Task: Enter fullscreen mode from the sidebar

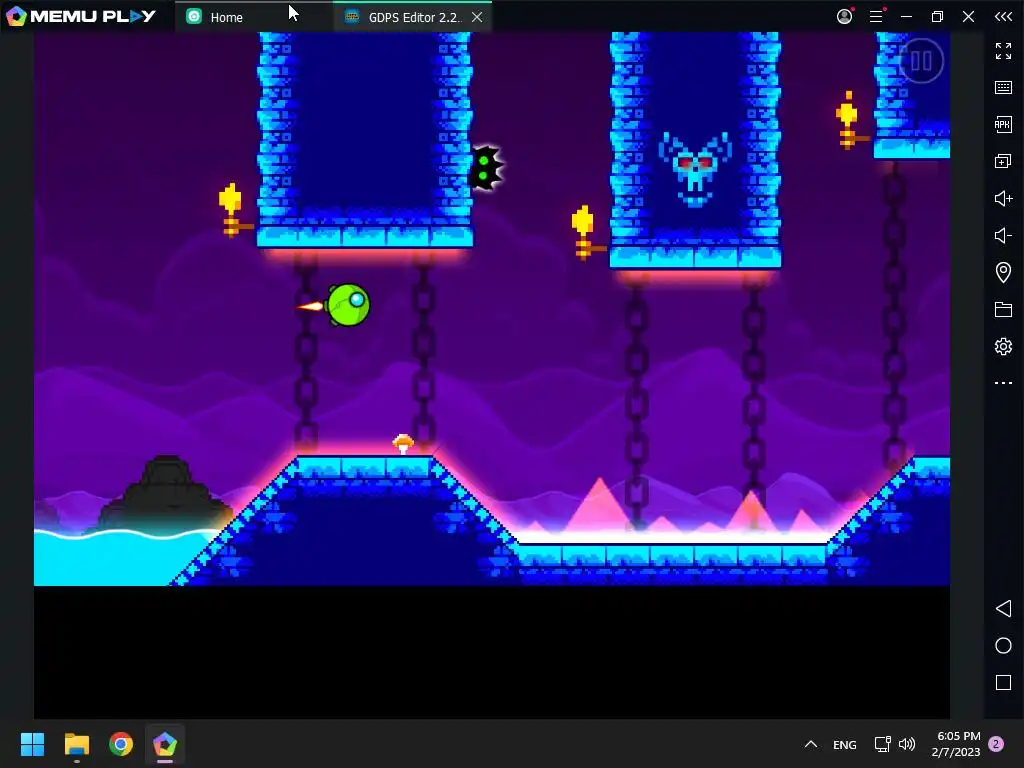Action: 1003,51
